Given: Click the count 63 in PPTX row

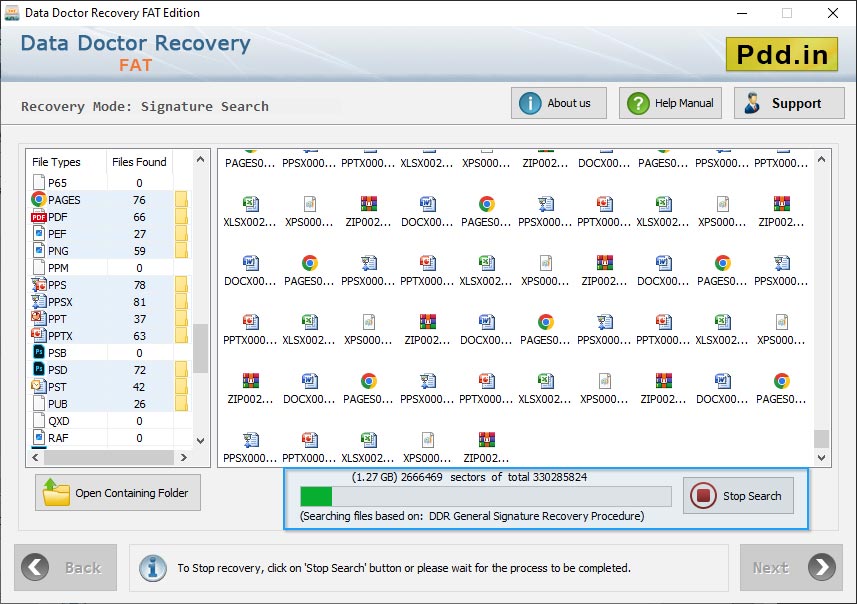Looking at the screenshot, I should 139,336.
